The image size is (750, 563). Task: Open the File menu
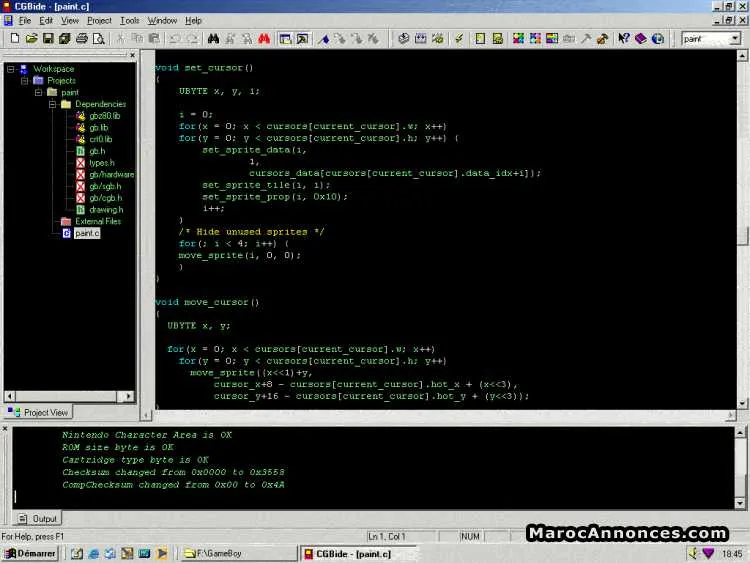point(25,21)
